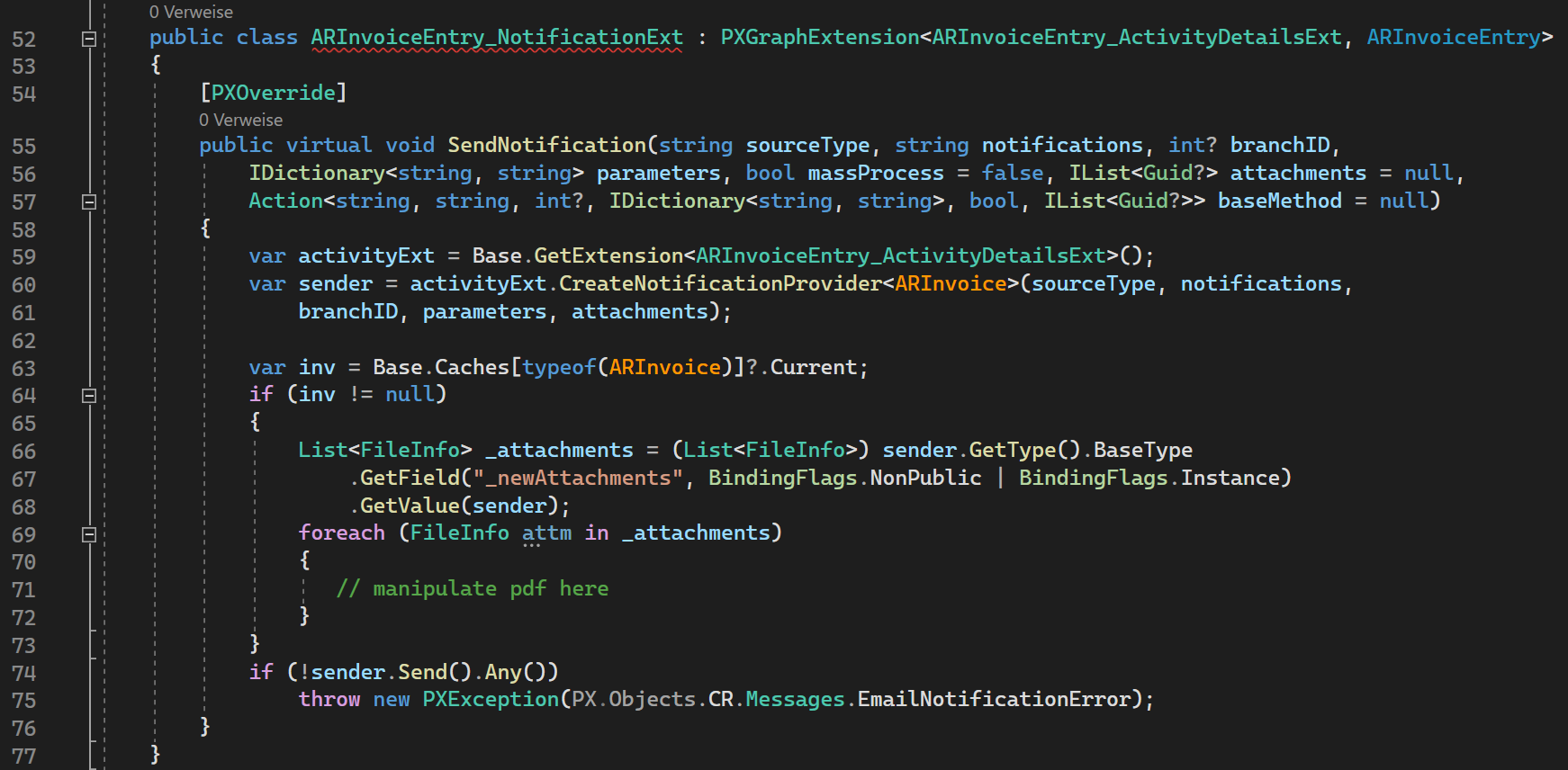
Task: Click line number 52 in the gutter
Action: [x=24, y=40]
